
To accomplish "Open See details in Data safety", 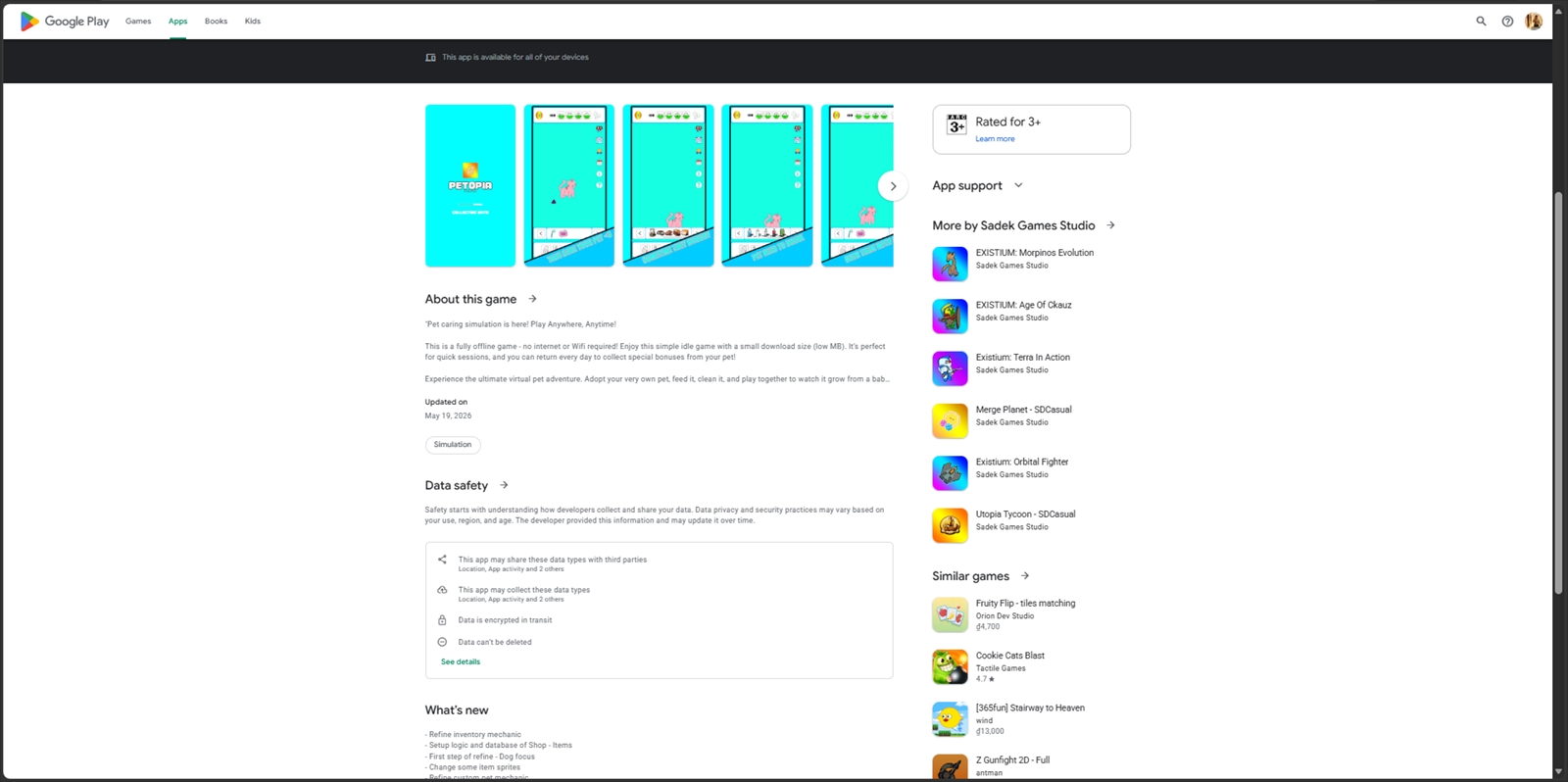I will [x=461, y=662].
